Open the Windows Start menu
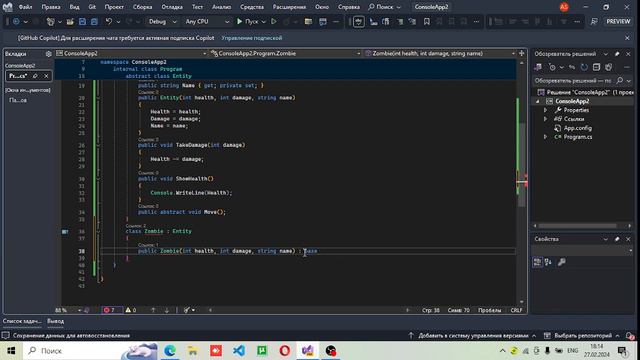Image resolution: width=640 pixels, height=360 pixels. [11, 351]
